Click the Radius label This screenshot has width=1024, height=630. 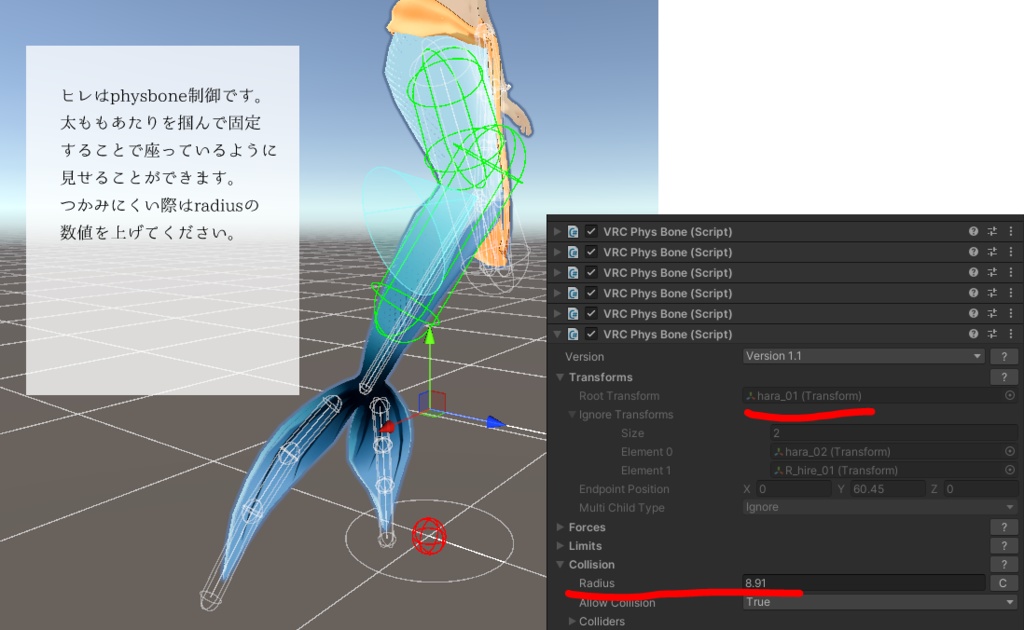(596, 583)
